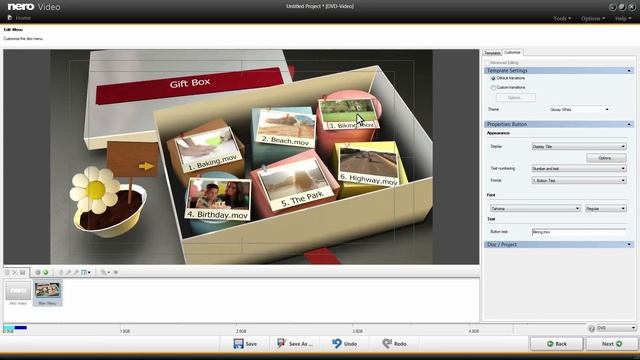Collapse the Properties: Button section
Viewport: 640px width, 360px height.
(x=629, y=124)
